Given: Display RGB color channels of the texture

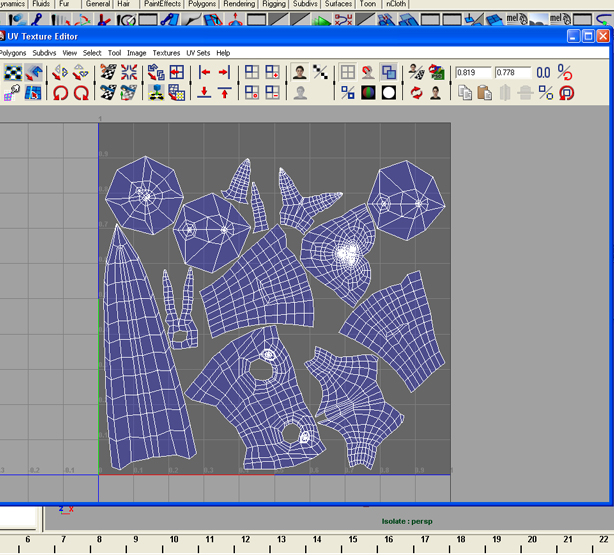Looking at the screenshot, I should coord(368,93).
